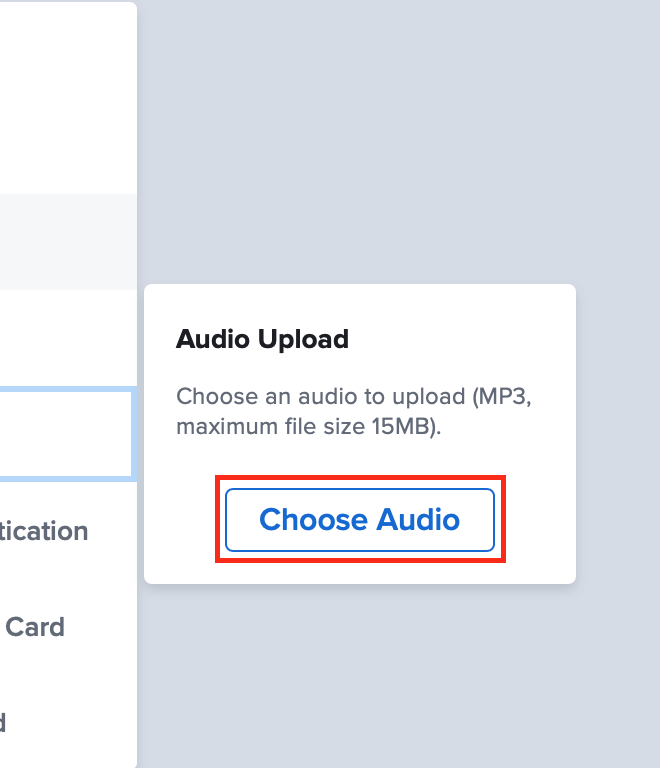Select the Audio Upload heading text

pos(262,339)
